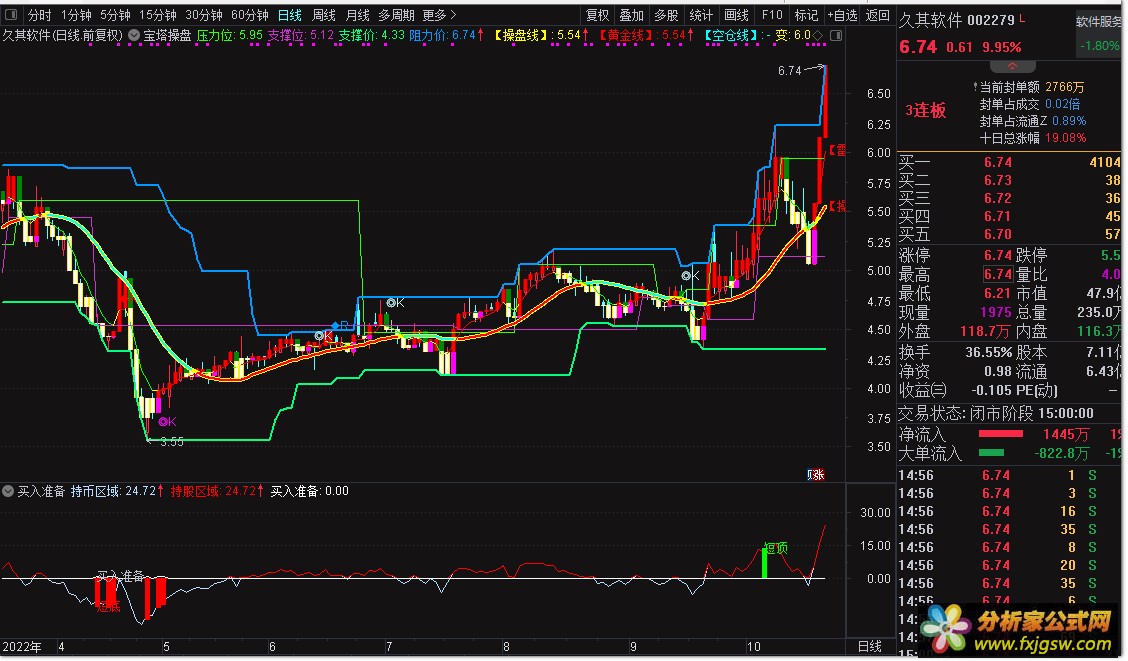Image resolution: width=1128 pixels, height=661 pixels.
Task: Click the 支撑价: 4.33 indicator value
Action: point(371,35)
